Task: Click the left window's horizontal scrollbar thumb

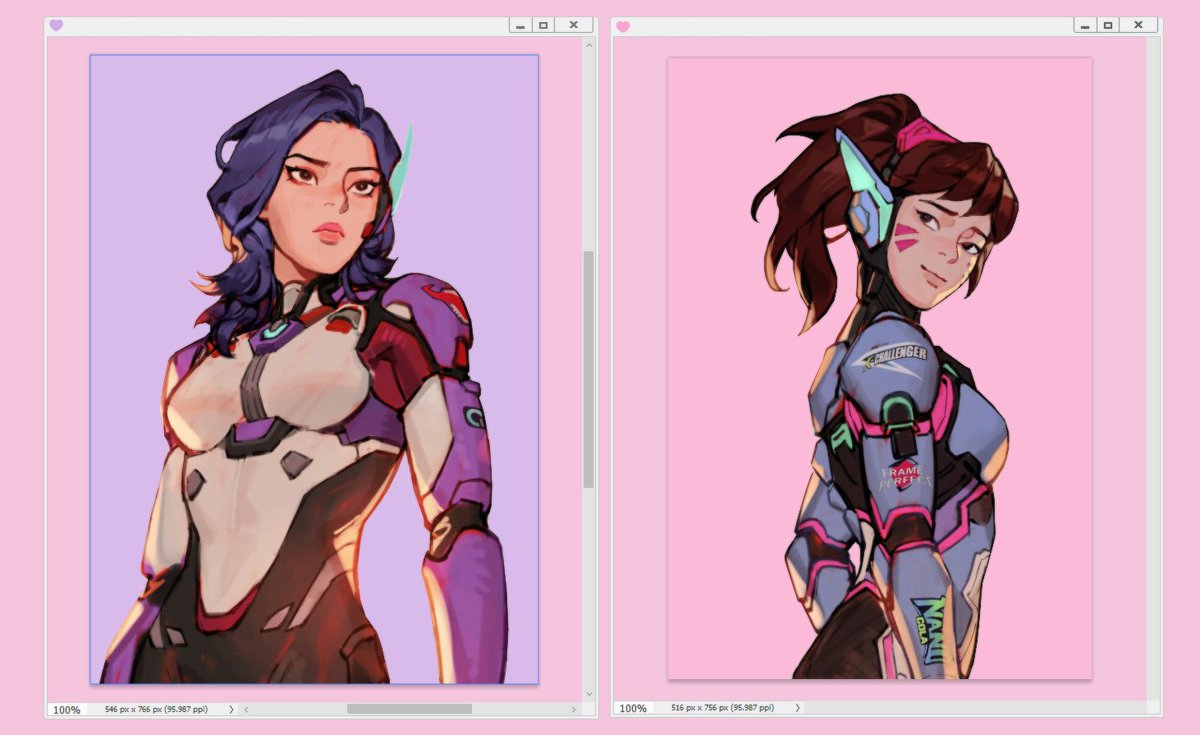Action: [x=409, y=709]
